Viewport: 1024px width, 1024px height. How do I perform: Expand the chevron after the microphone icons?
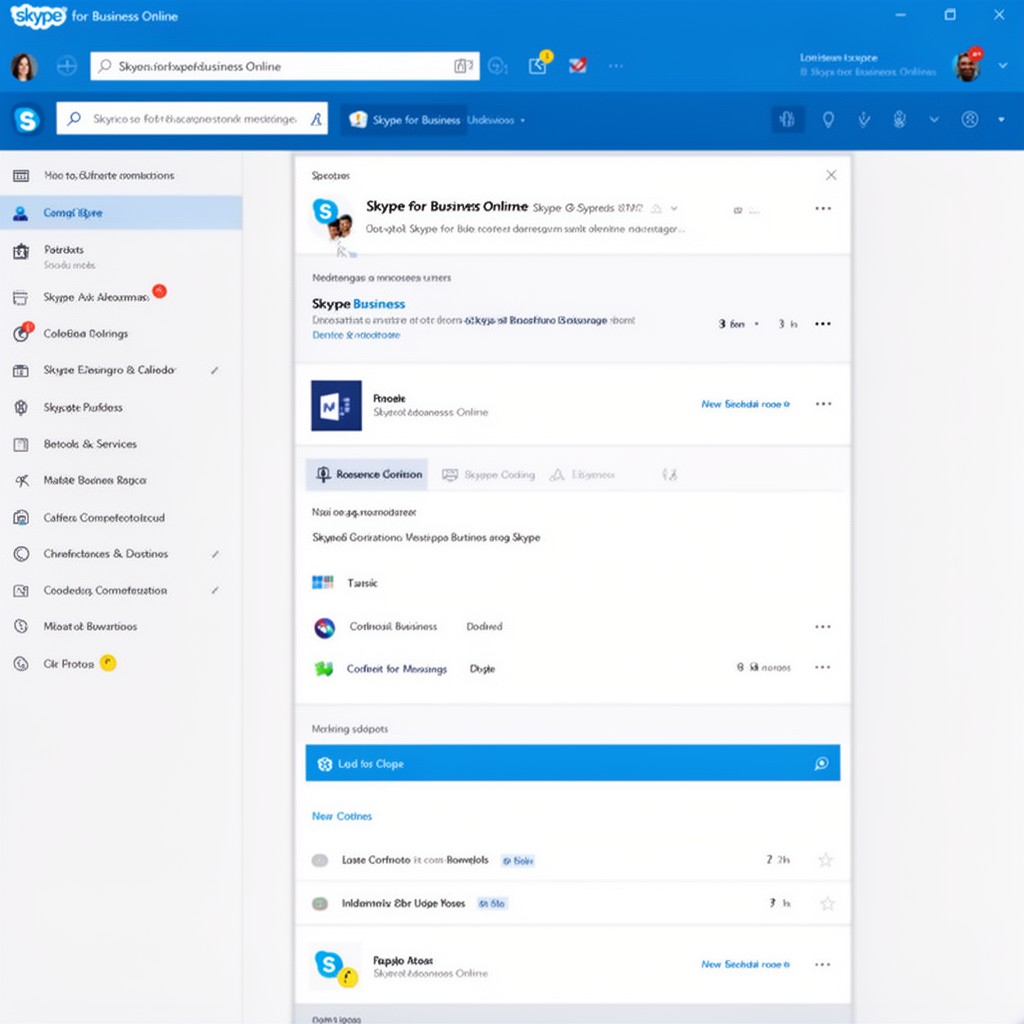(x=935, y=120)
